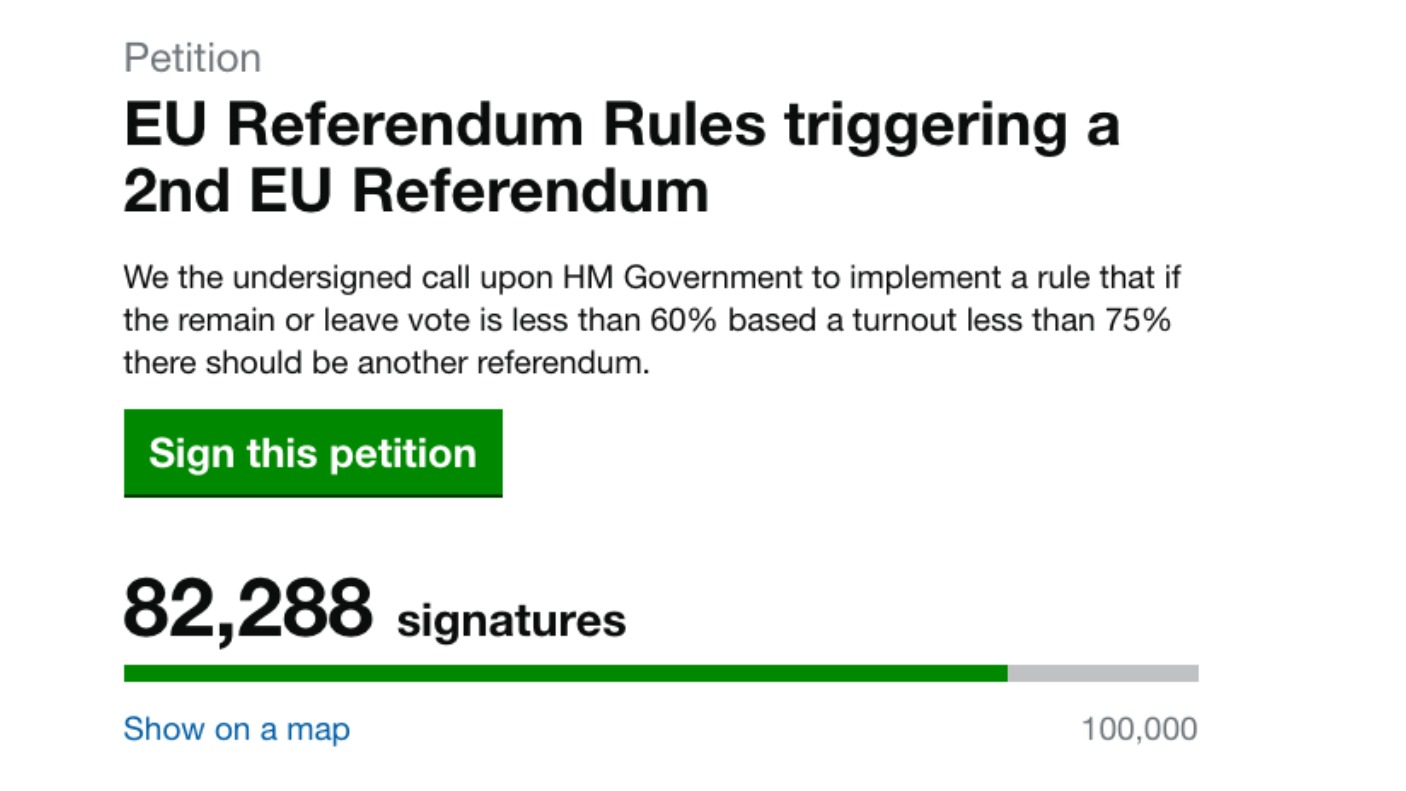Click the description line starting 'the remain or leave'
1406x791 pixels.
pyautogui.click(x=647, y=321)
